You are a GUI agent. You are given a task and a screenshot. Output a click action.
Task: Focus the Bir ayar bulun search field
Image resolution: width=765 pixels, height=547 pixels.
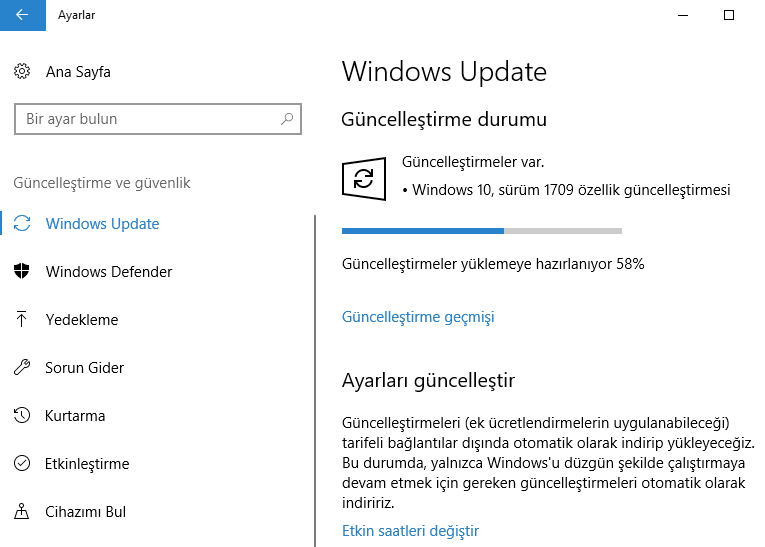tap(150, 119)
